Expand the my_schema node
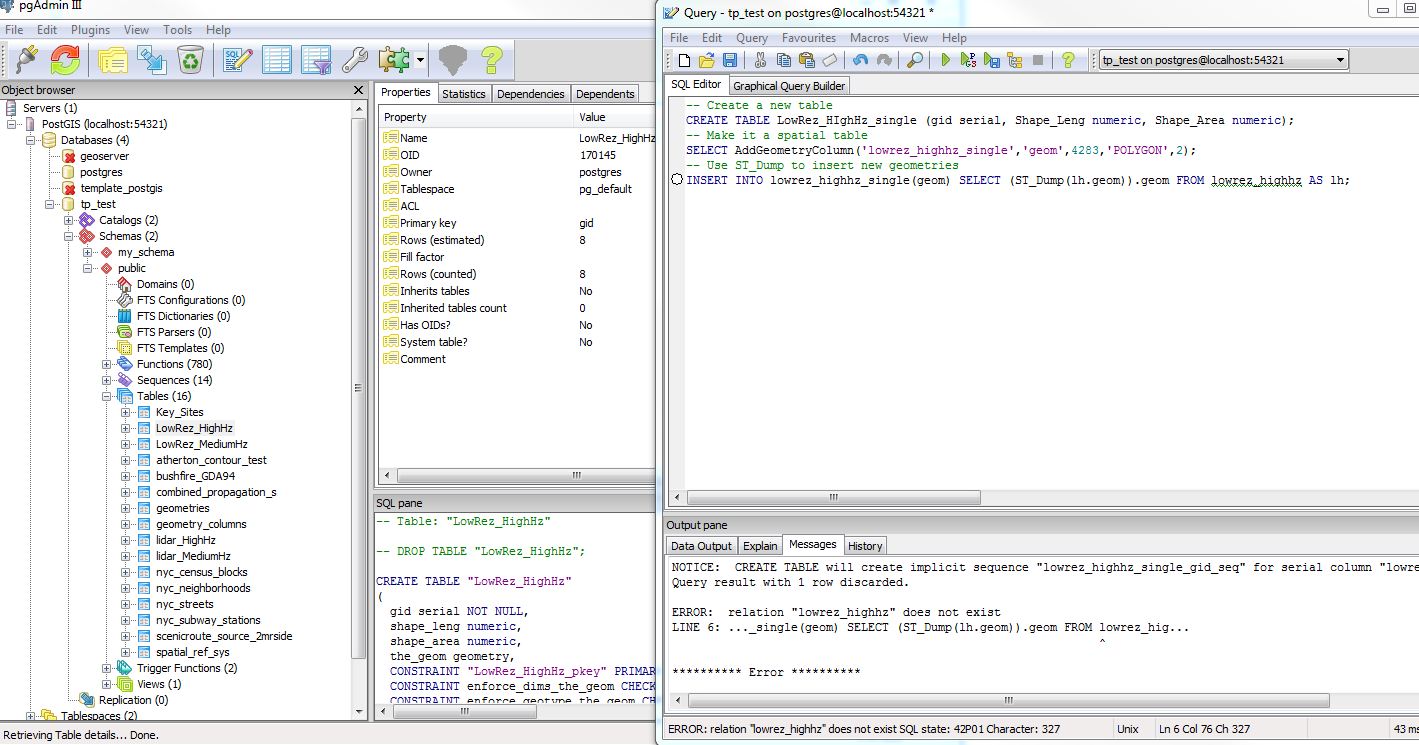This screenshot has width=1419, height=745. pos(88,252)
